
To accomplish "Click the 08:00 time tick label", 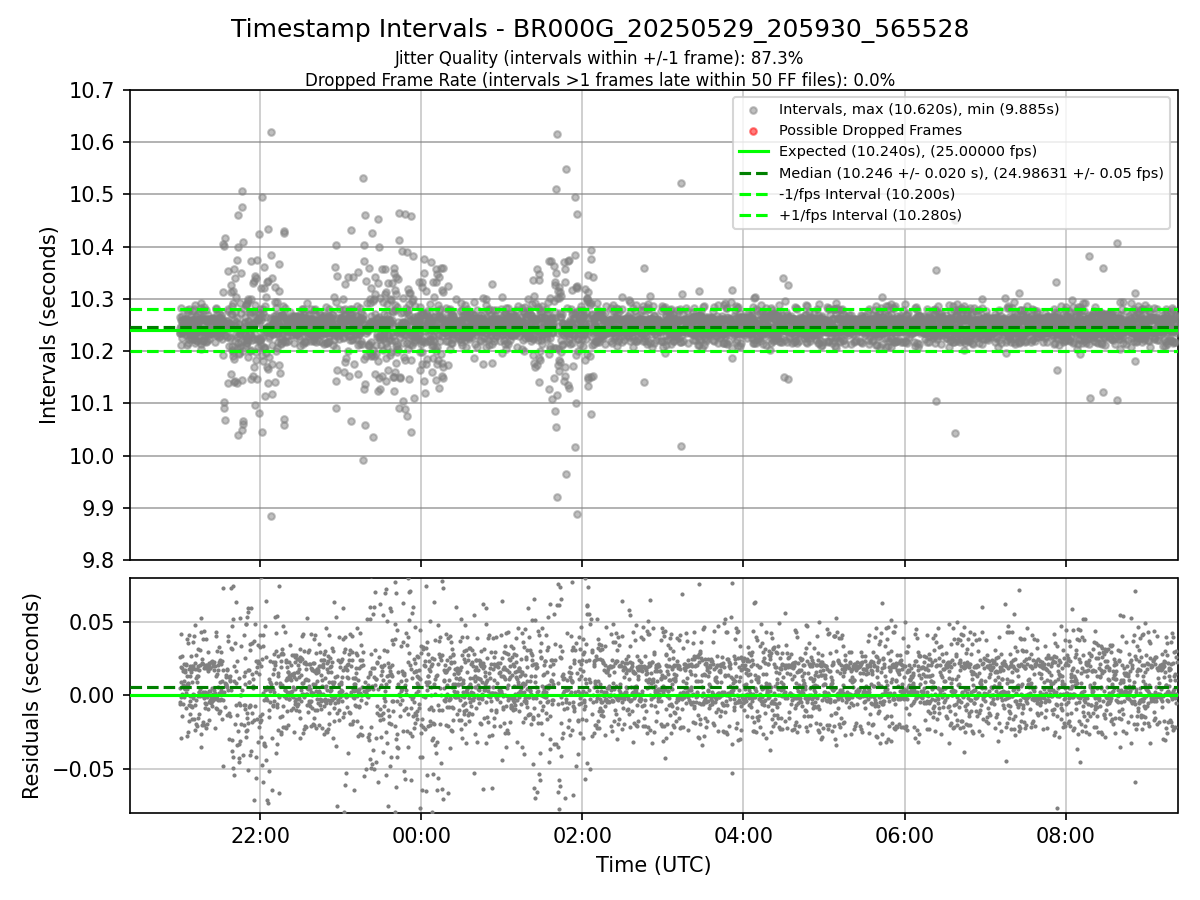I will 1065,834.
